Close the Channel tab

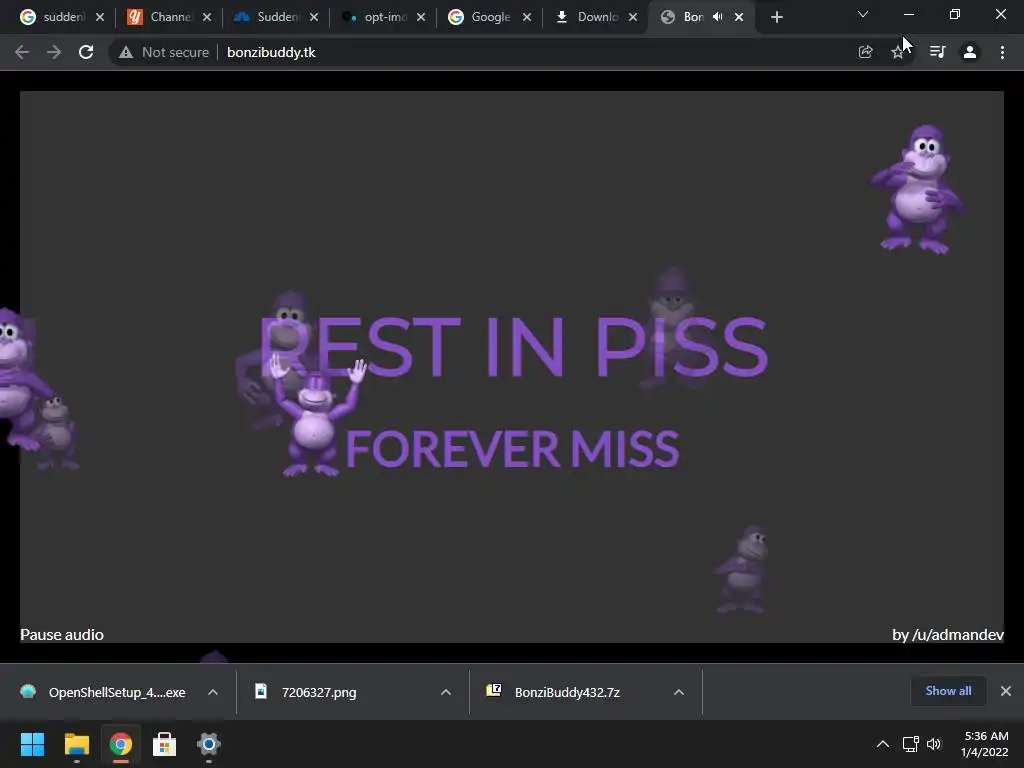click(x=207, y=17)
